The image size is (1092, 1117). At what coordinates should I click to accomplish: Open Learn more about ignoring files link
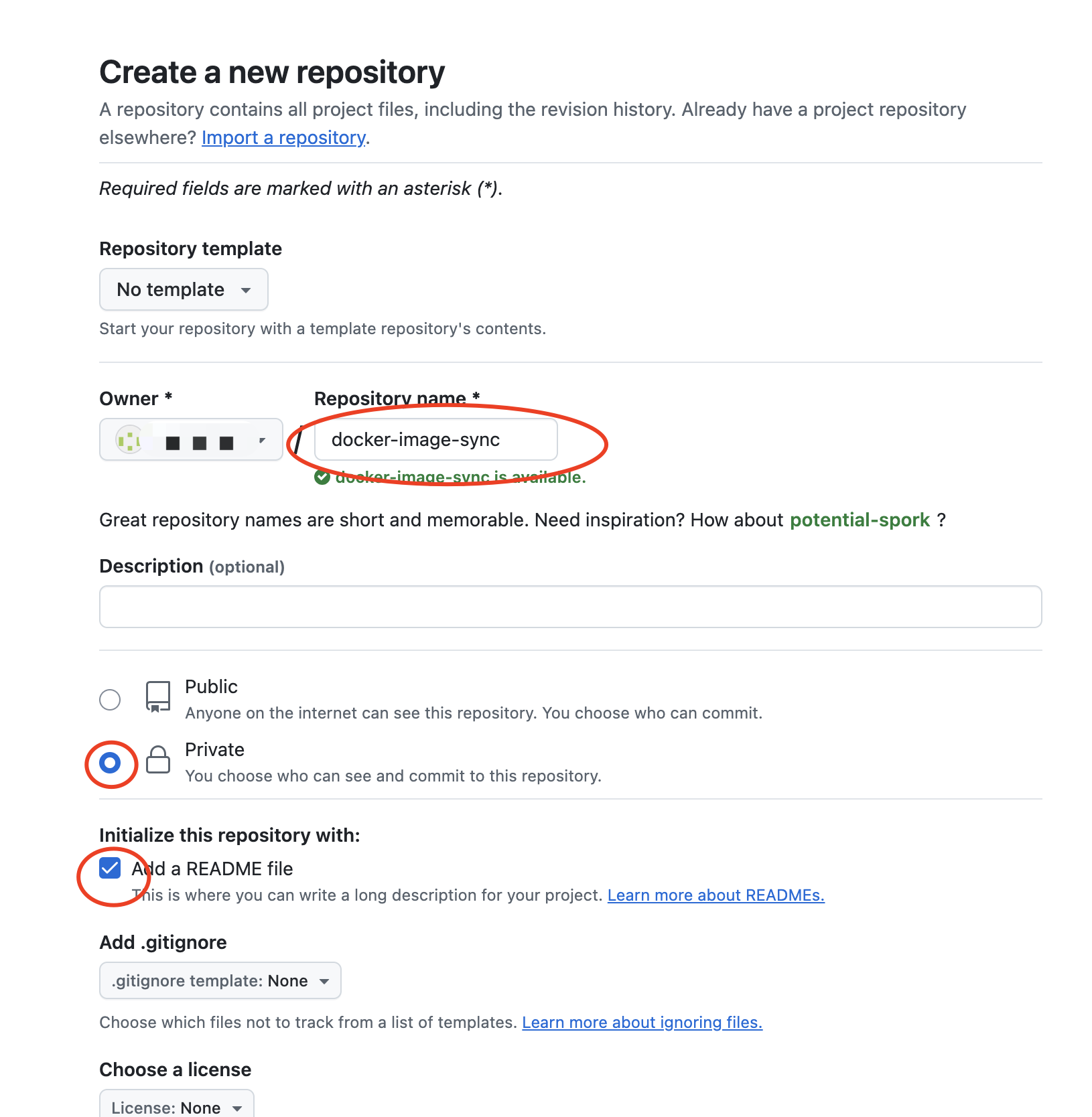[x=642, y=1023]
